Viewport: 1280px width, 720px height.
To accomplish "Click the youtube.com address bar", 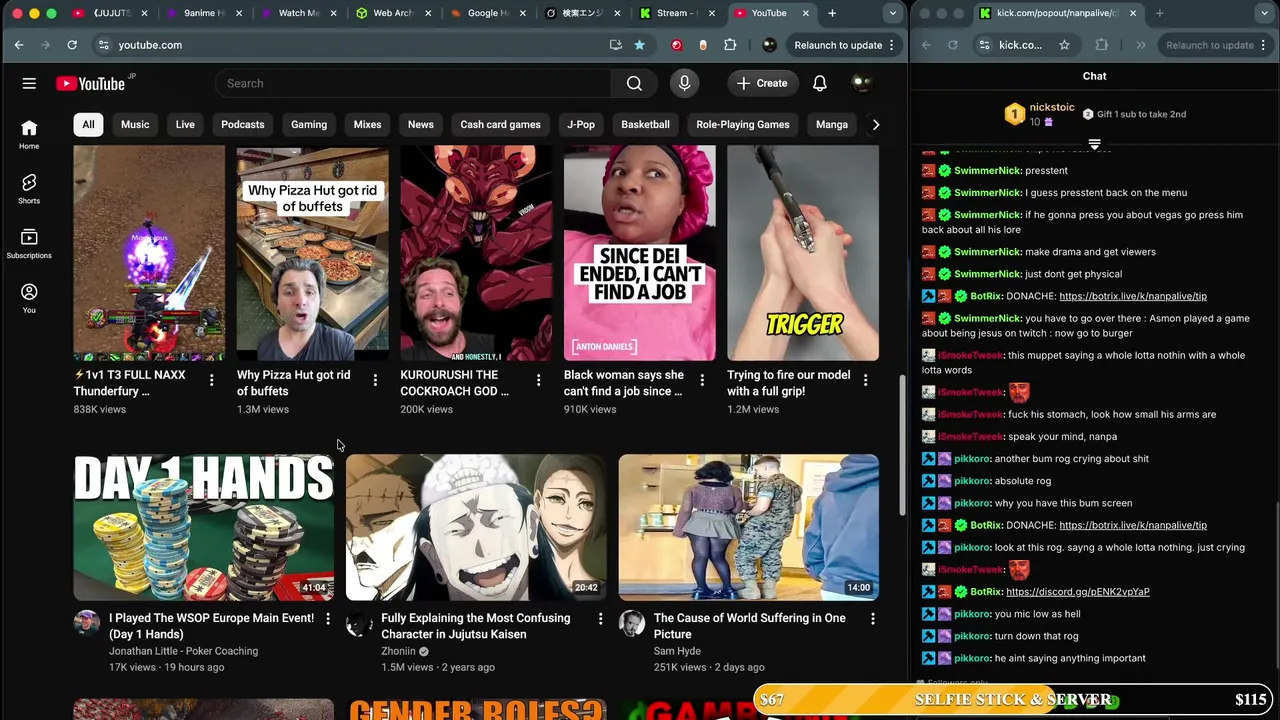I will (350, 45).
